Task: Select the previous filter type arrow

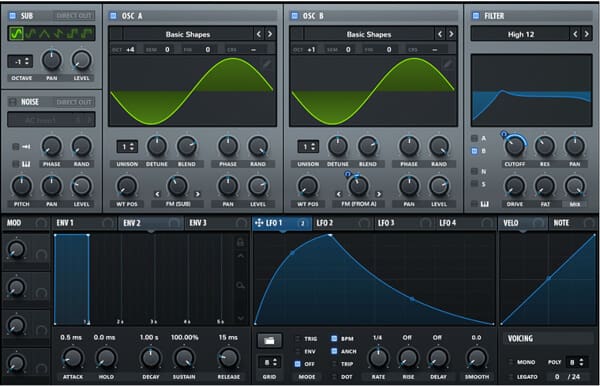Action: tap(575, 34)
